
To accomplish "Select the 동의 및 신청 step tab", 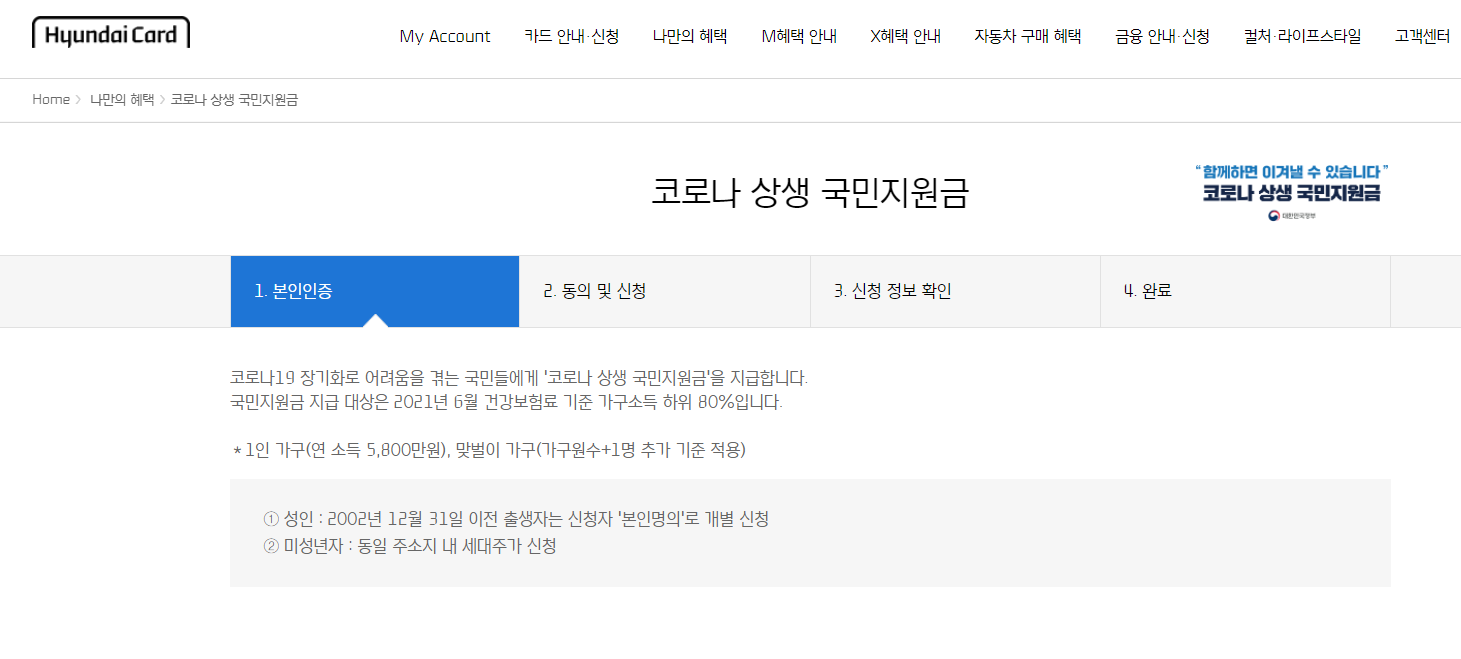I will 664,290.
